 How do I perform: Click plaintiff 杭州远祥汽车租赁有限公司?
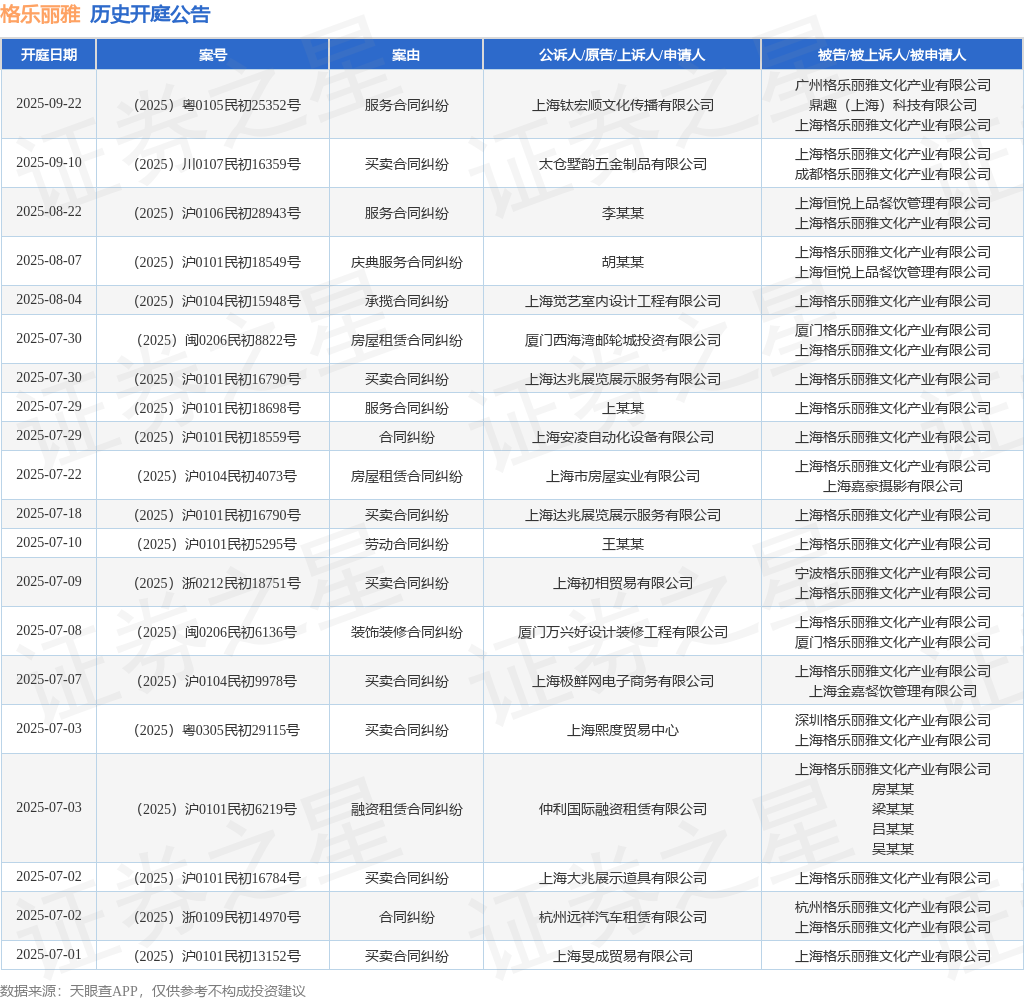pos(622,918)
